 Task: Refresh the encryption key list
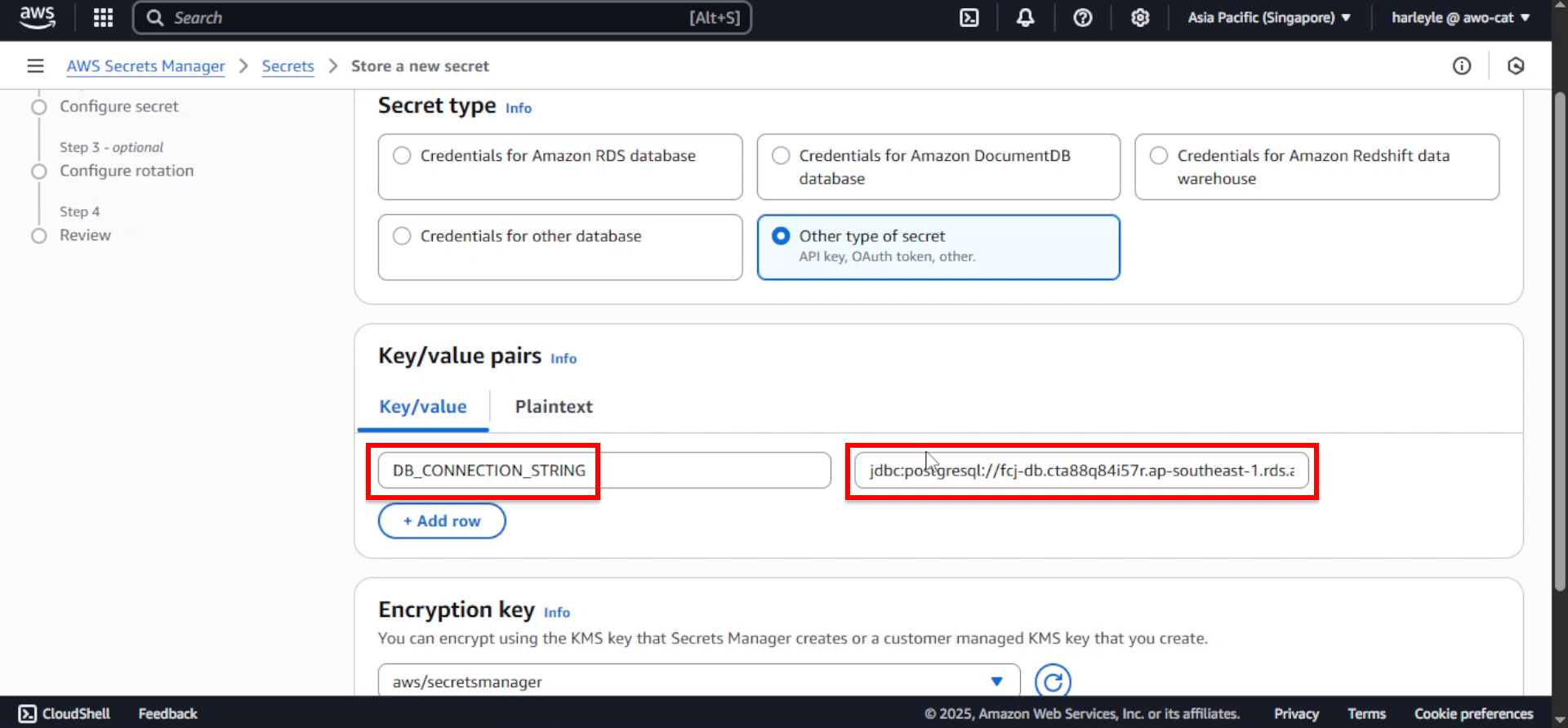pos(1053,681)
